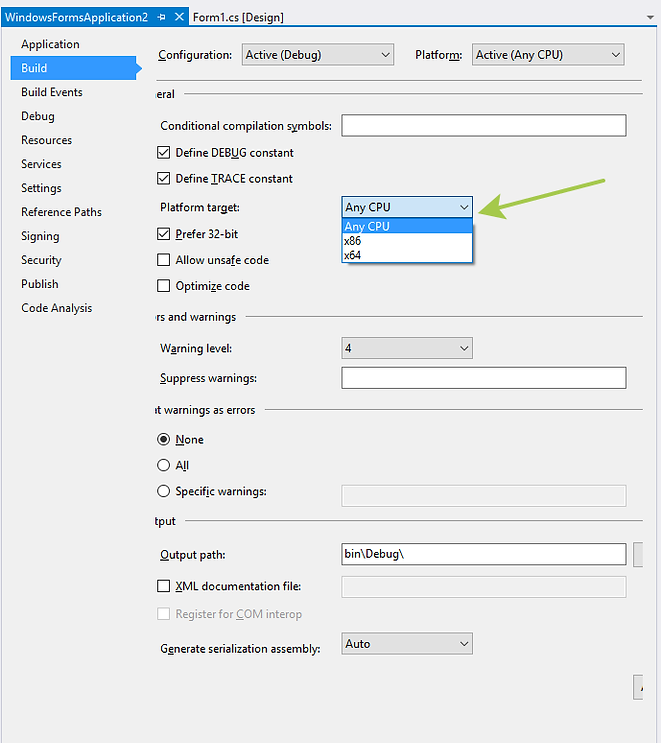Open the Security page
661x743 pixels.
[41, 260]
